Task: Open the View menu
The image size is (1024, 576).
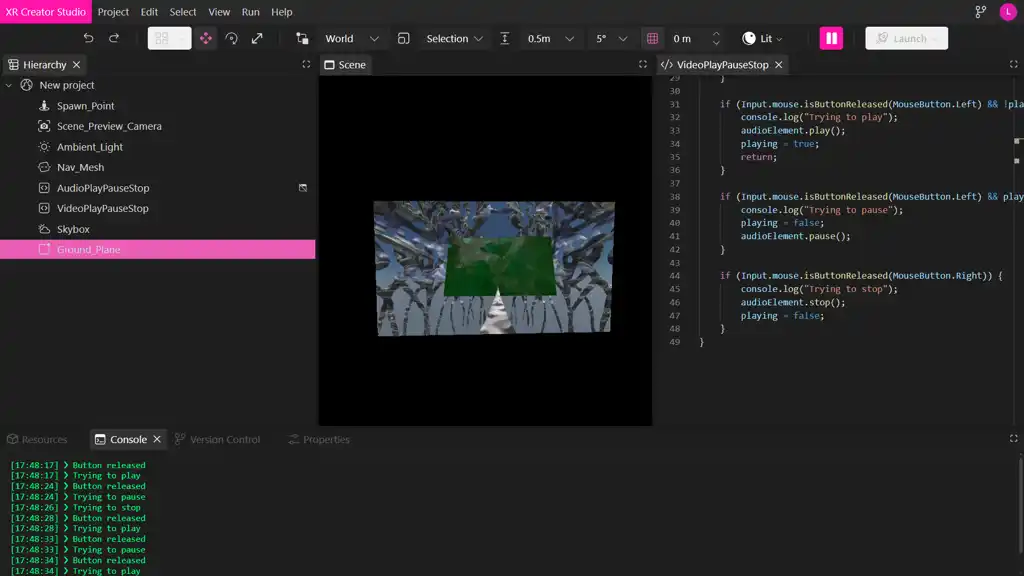Action: click(219, 12)
